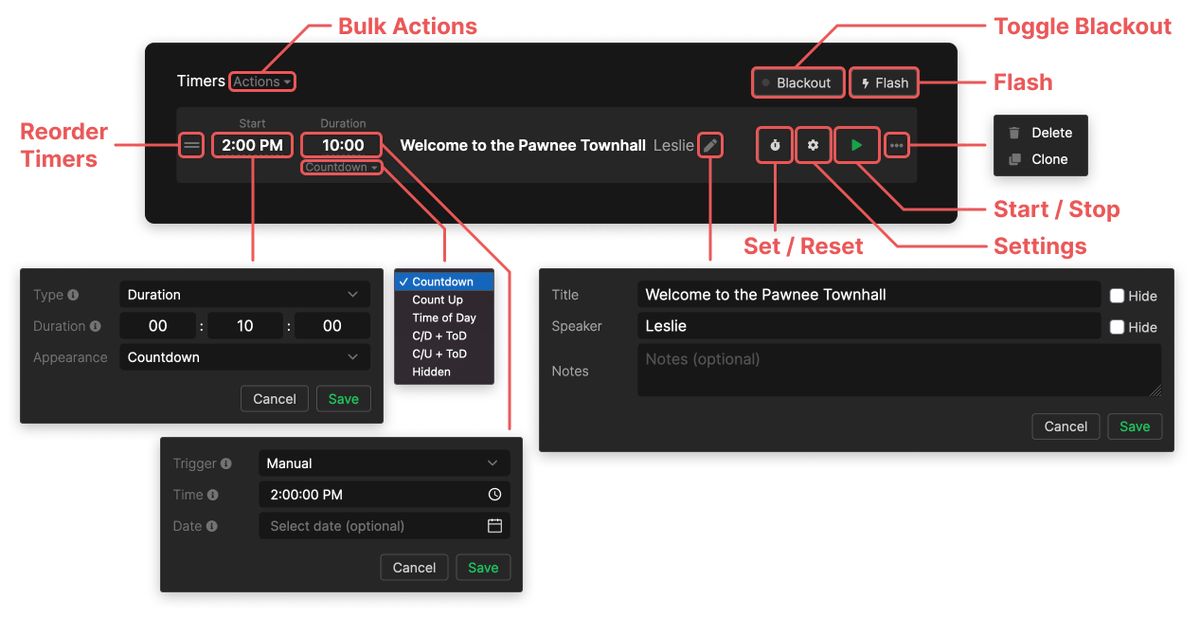Viewport: 1200px width, 617px height.
Task: Click the info icon next to Trigger
Action: point(226,464)
